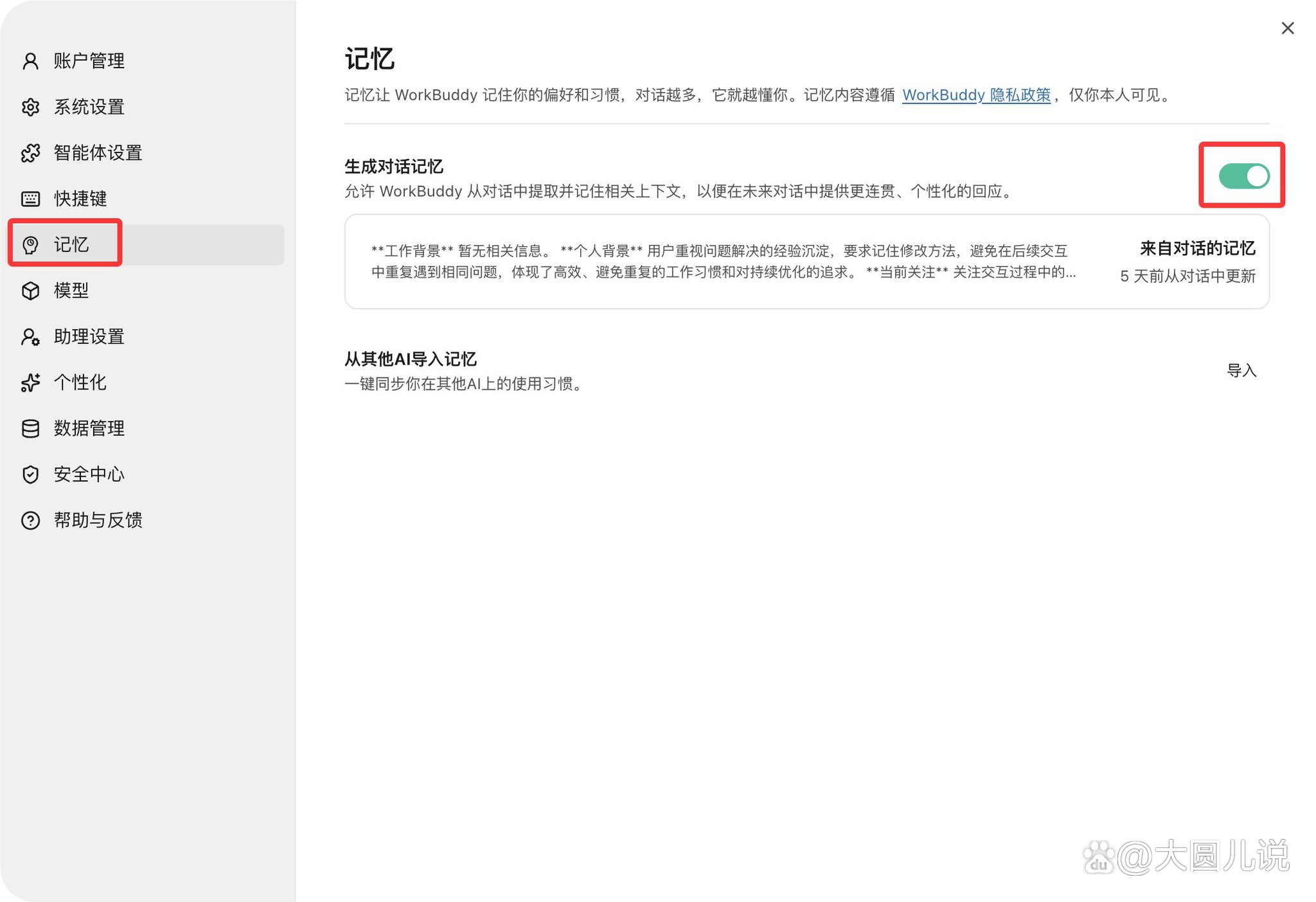
Task: Turn off the 生成对话记忆 switch
Action: tap(1243, 176)
